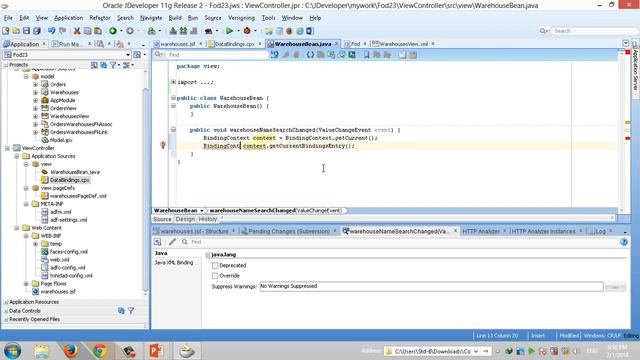This screenshot has height=360, width=640.
Task: Click the filter funnel icon in Projects header
Action: click(113, 65)
